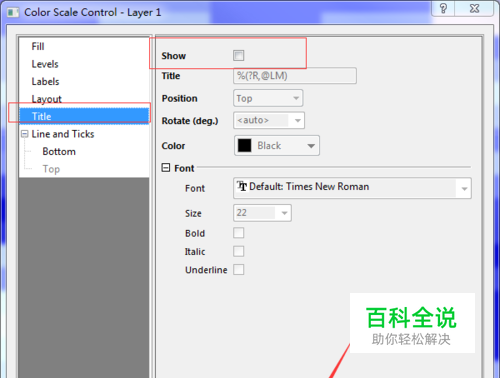Image resolution: width=500 pixels, height=378 pixels.
Task: Click the Rotate value field showing auto
Action: tap(261, 120)
